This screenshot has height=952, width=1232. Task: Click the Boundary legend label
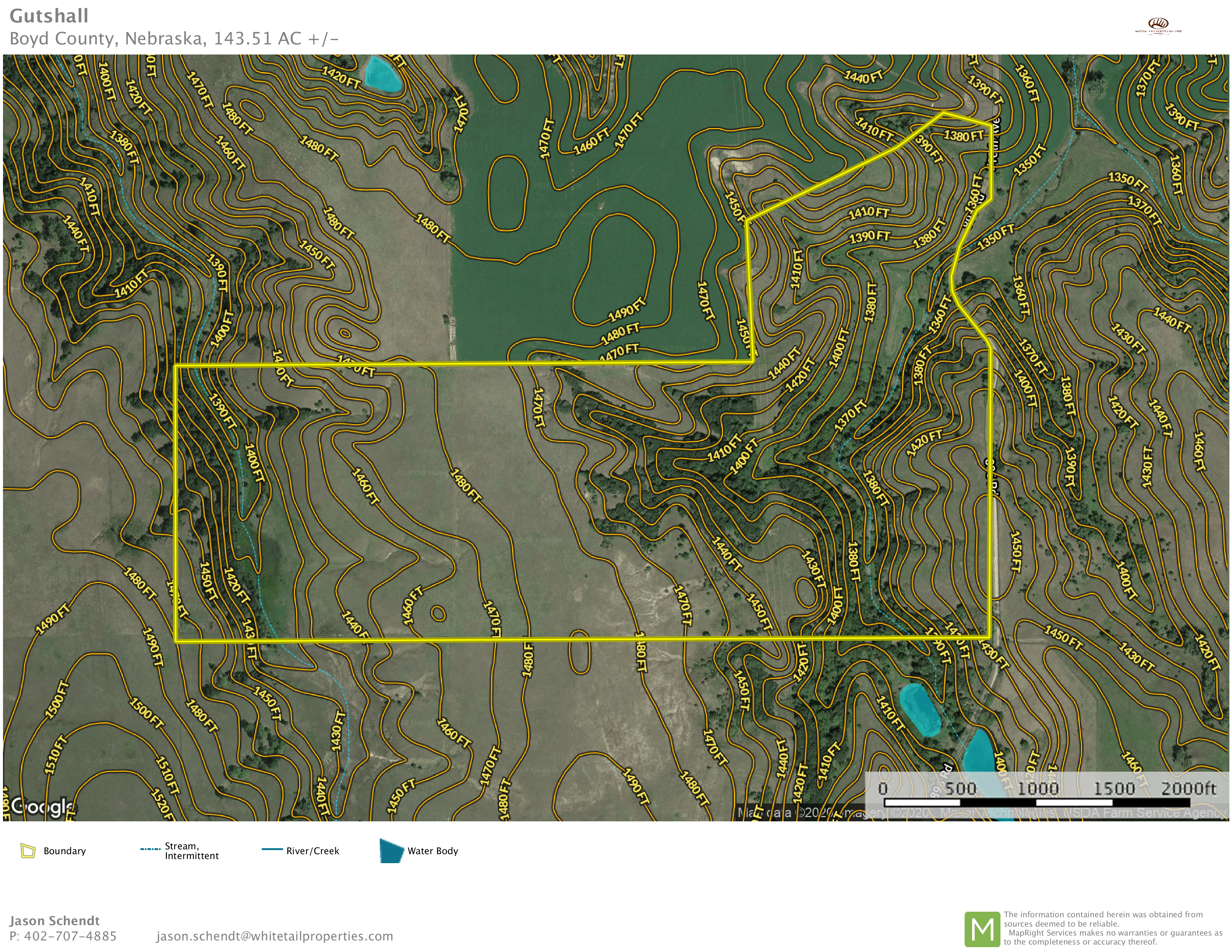pyautogui.click(x=64, y=850)
